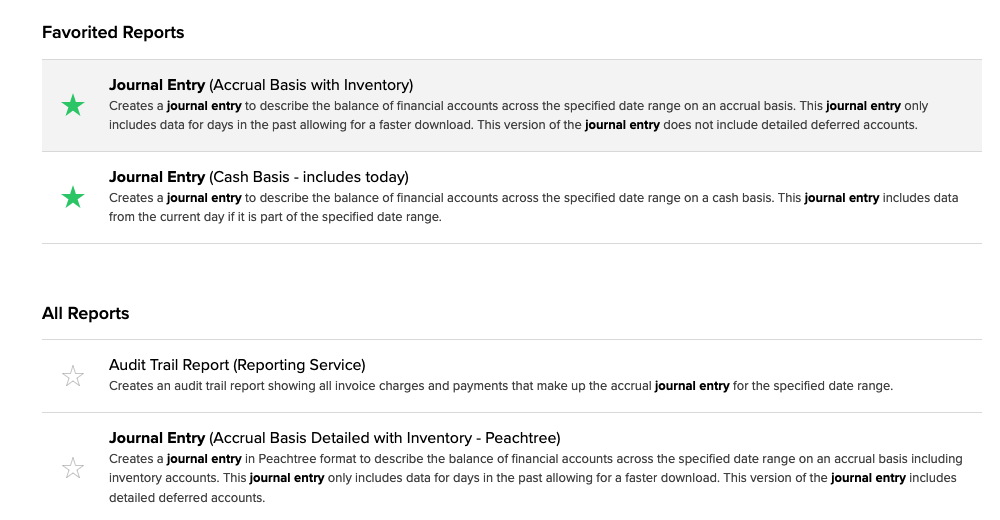Click the All Reports heading

pyautogui.click(x=86, y=313)
